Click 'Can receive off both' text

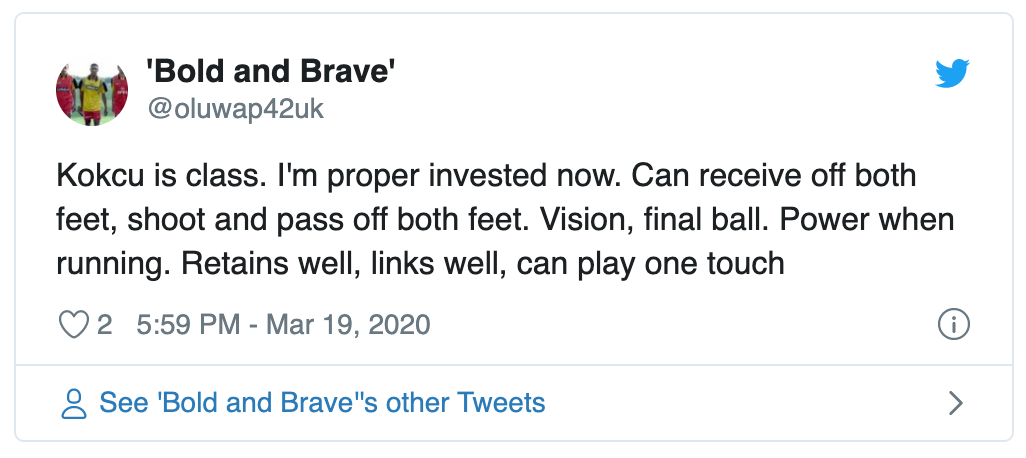[x=757, y=177]
